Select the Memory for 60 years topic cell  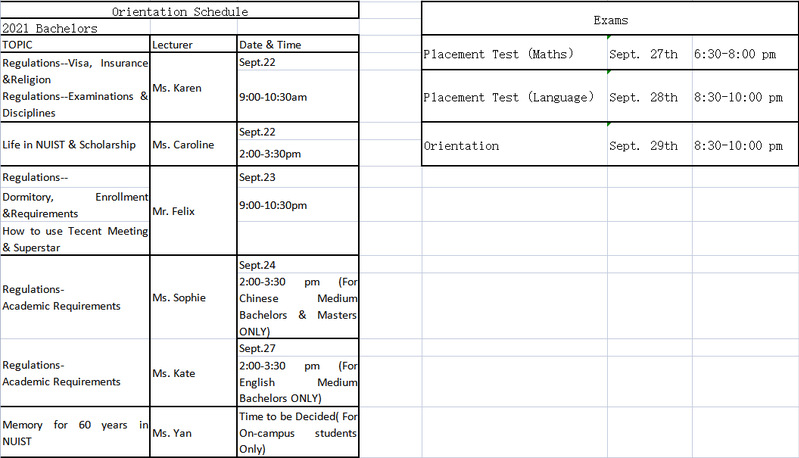pyautogui.click(x=75, y=433)
